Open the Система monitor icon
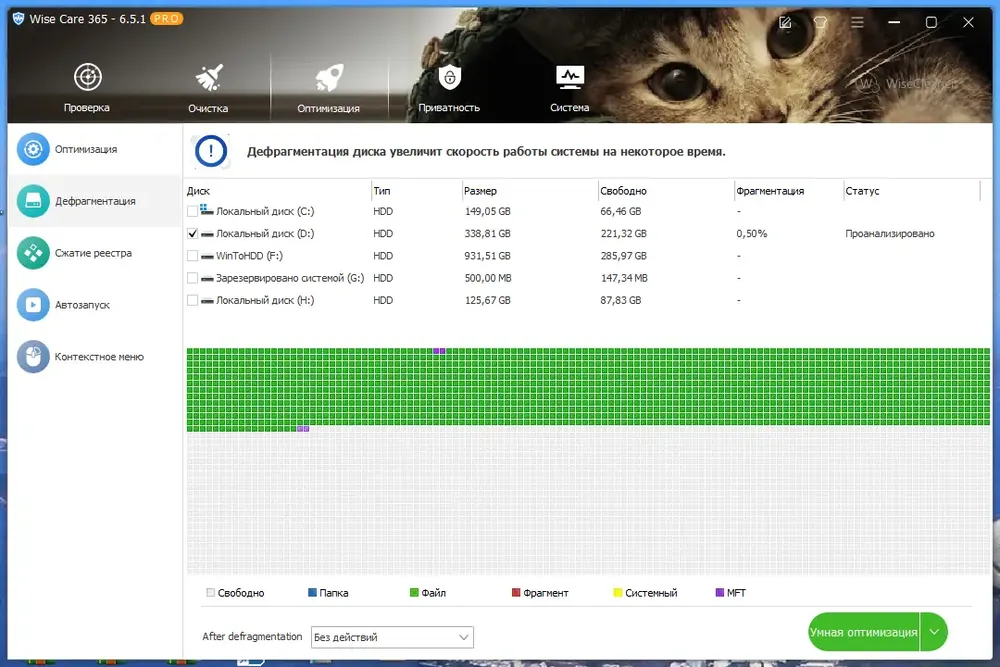 click(x=570, y=78)
